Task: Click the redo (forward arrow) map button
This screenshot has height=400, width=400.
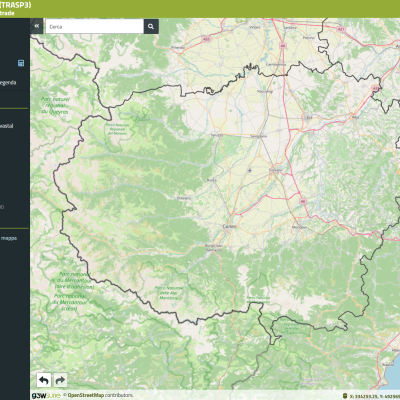Action: tap(60, 380)
